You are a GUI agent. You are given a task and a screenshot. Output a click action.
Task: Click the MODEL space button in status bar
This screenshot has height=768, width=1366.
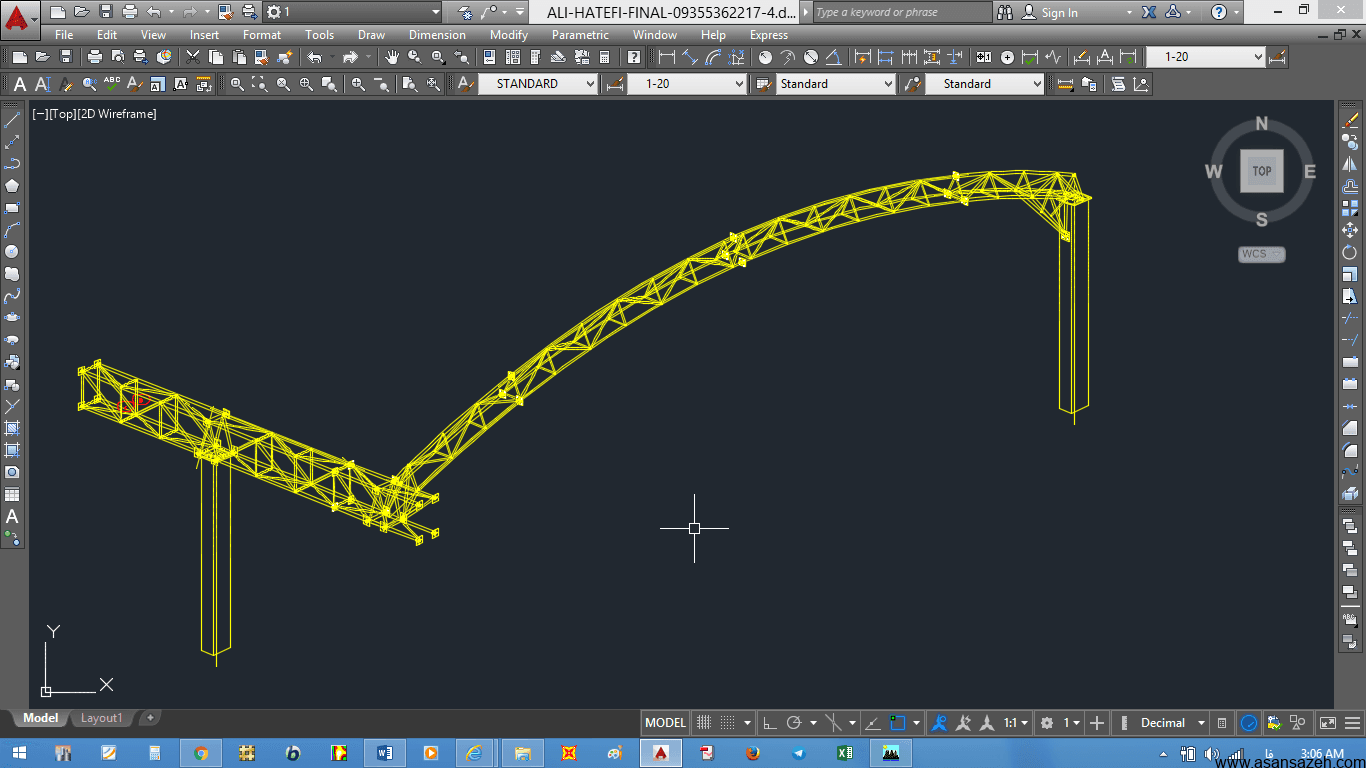pos(665,723)
